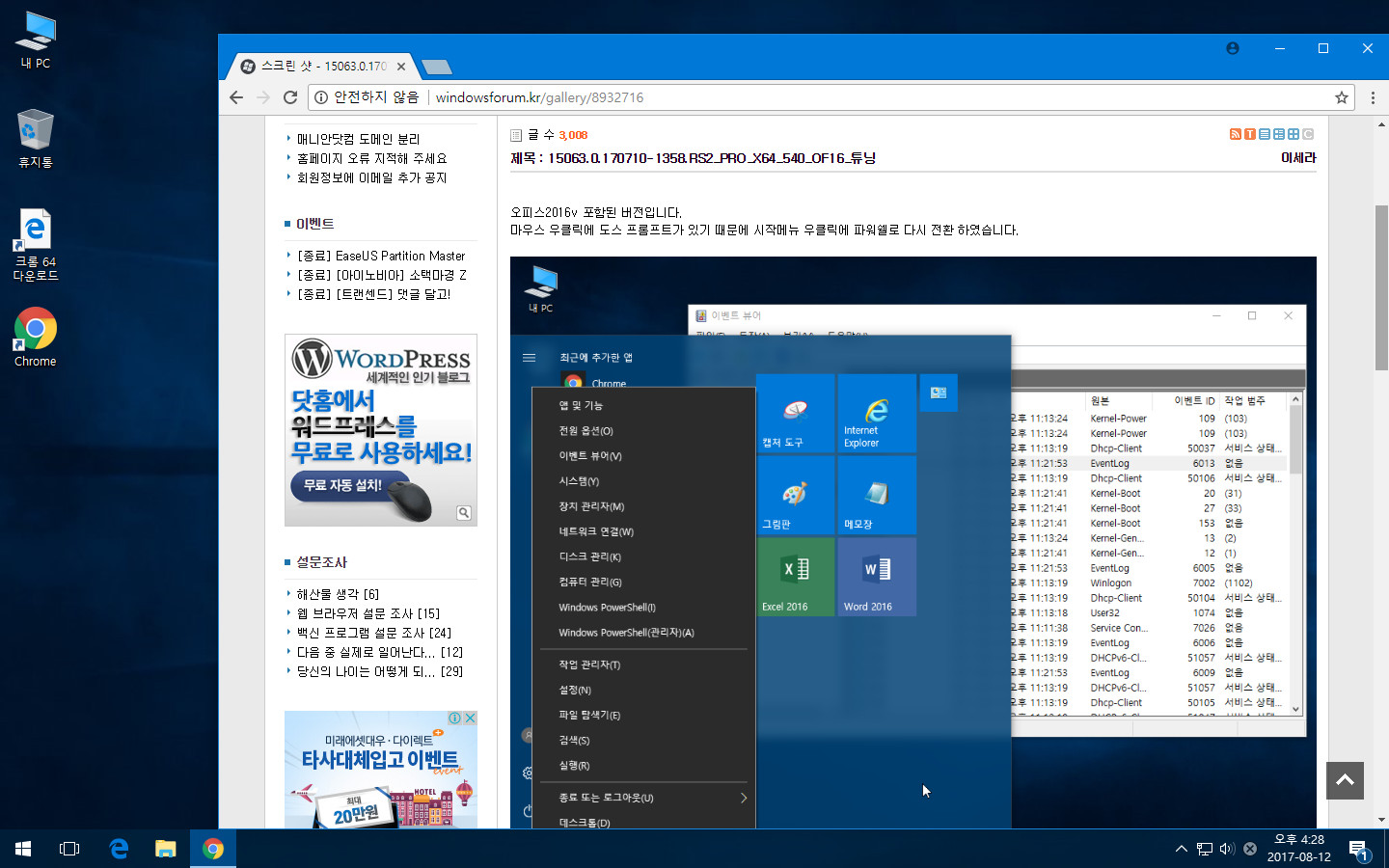Switch to the gallery grid view icon
1389x868 pixels.
[1293, 134]
